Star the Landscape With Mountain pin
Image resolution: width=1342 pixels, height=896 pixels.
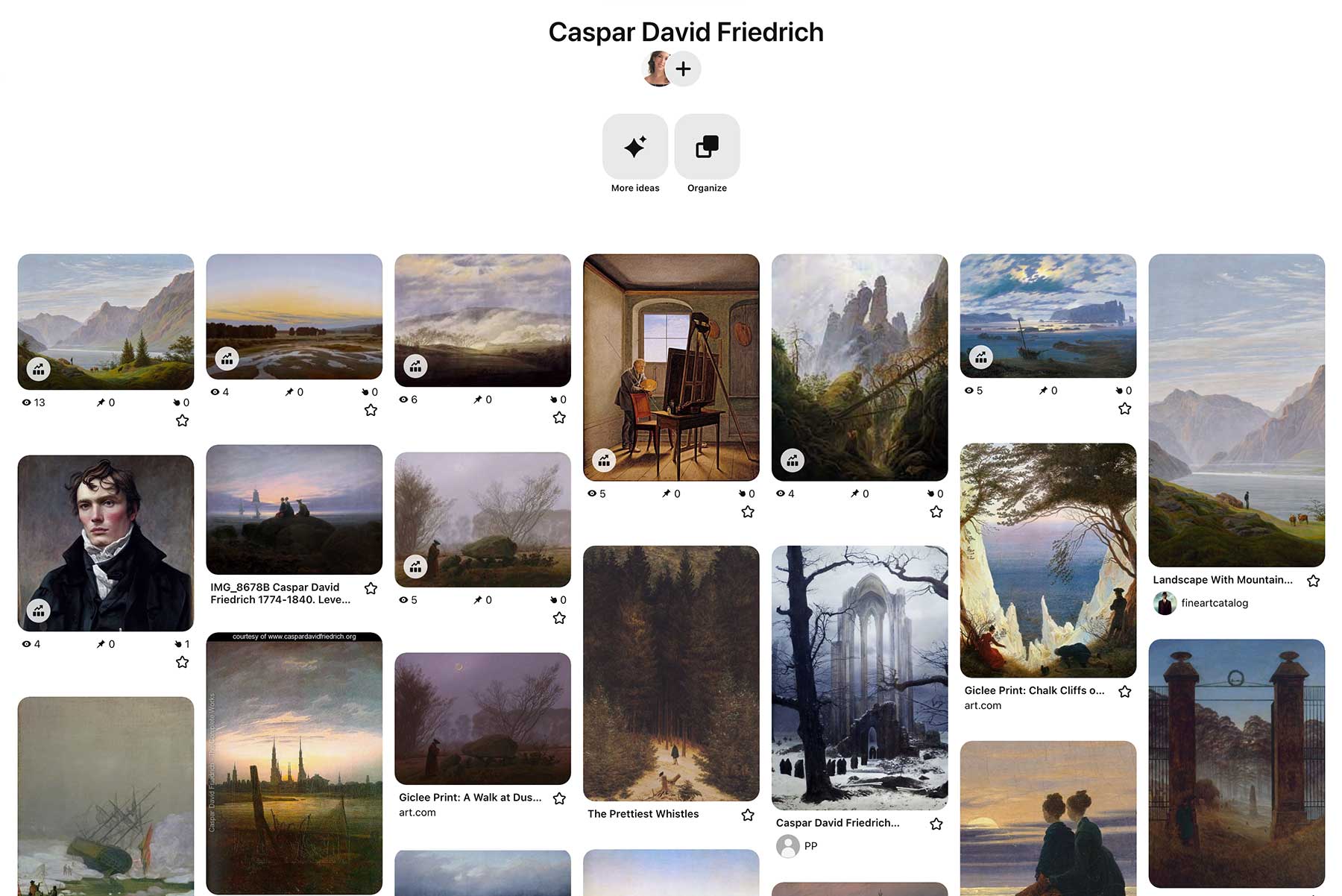click(x=1314, y=581)
